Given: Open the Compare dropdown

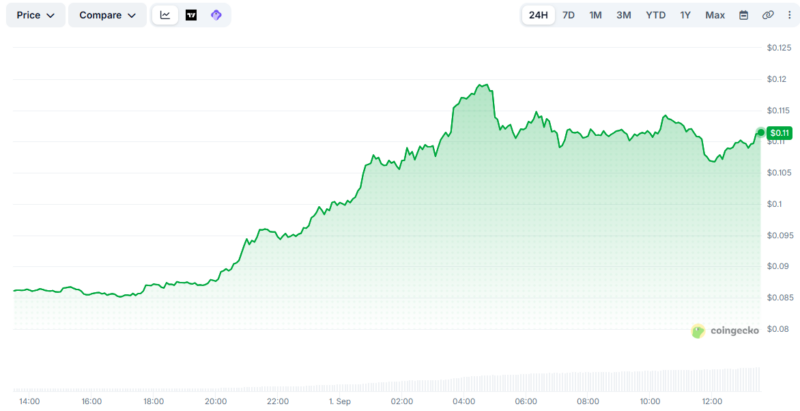Looking at the screenshot, I should (107, 15).
